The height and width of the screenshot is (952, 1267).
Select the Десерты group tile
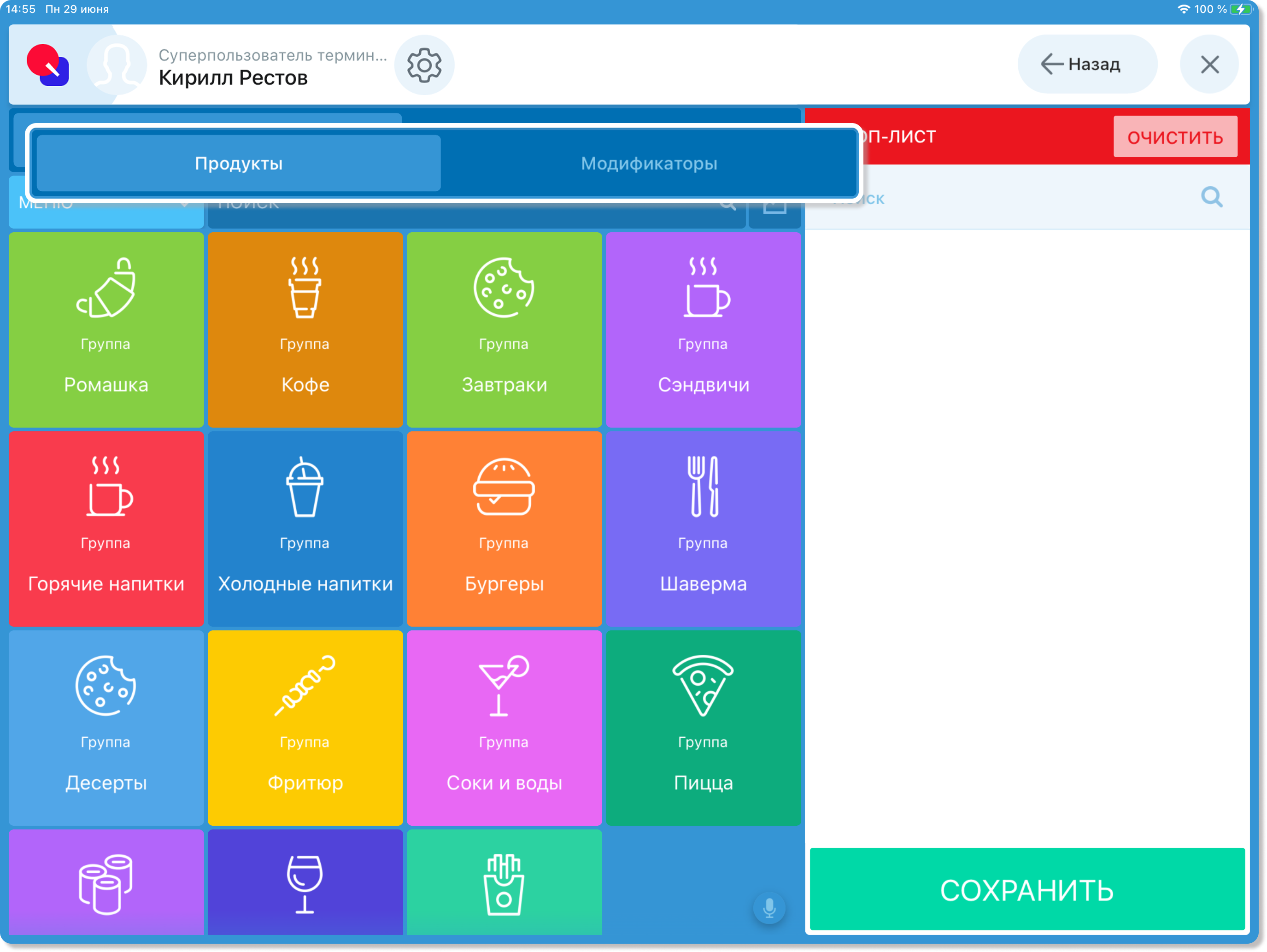coord(106,728)
